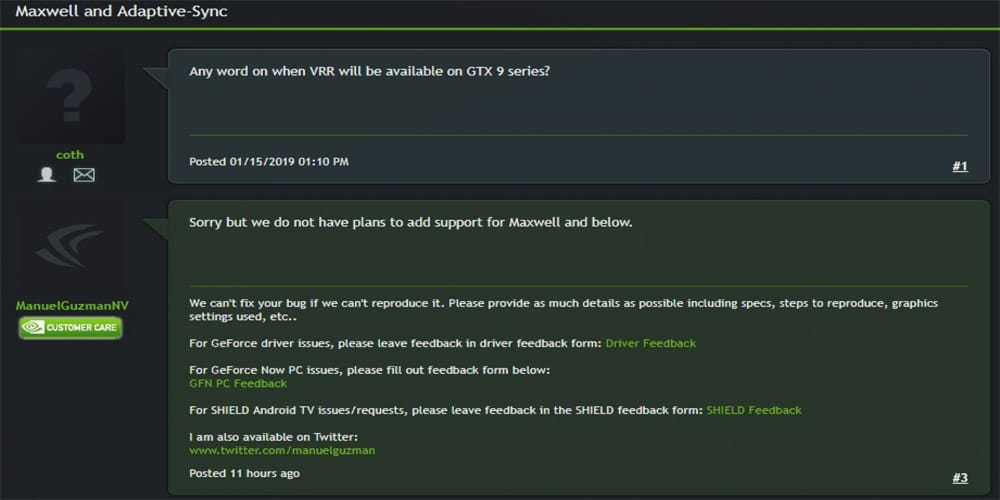The image size is (1000, 500).
Task: Click the #3 post permalink
Action: (959, 478)
